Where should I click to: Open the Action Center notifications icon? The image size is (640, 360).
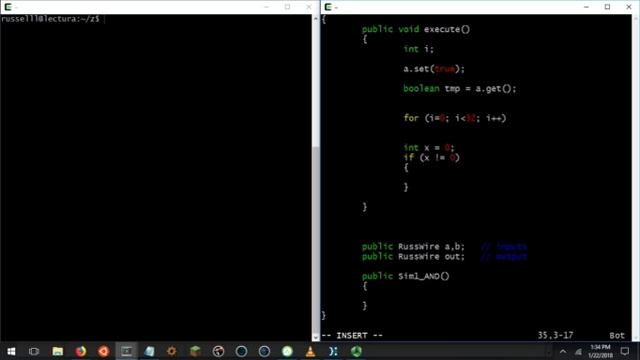(x=624, y=351)
